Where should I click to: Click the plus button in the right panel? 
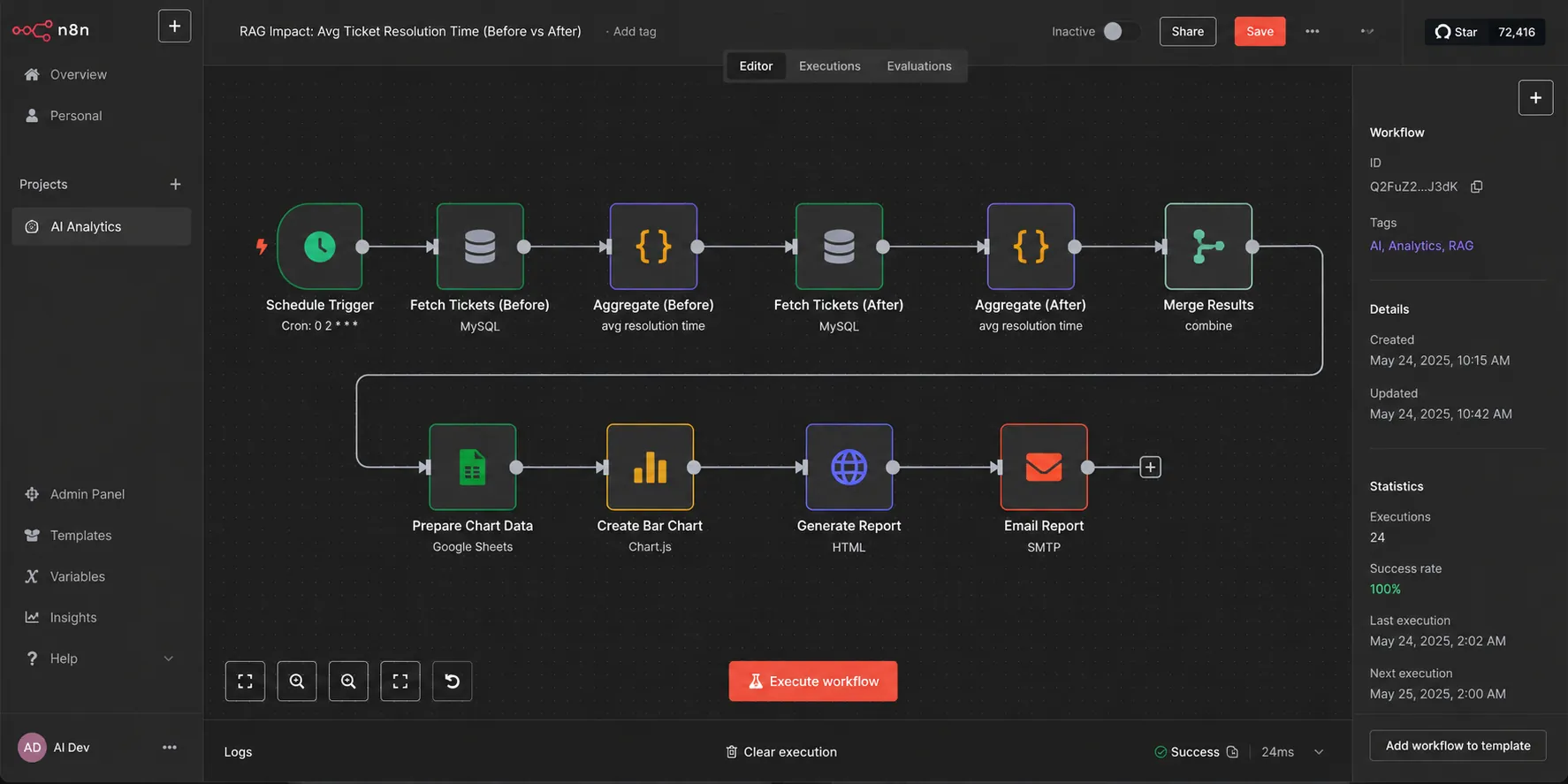pyautogui.click(x=1535, y=97)
